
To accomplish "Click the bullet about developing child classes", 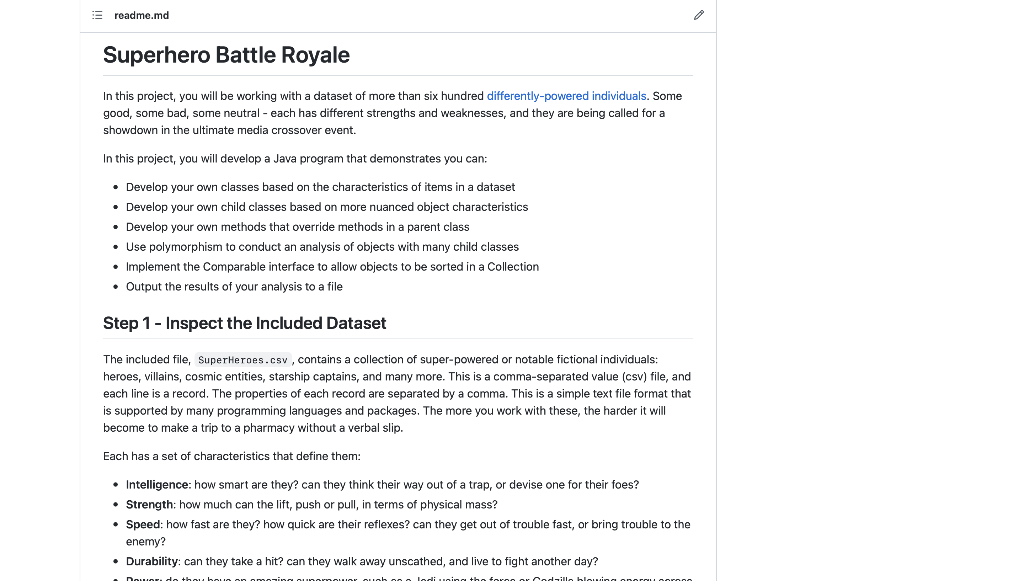I will click(327, 207).
